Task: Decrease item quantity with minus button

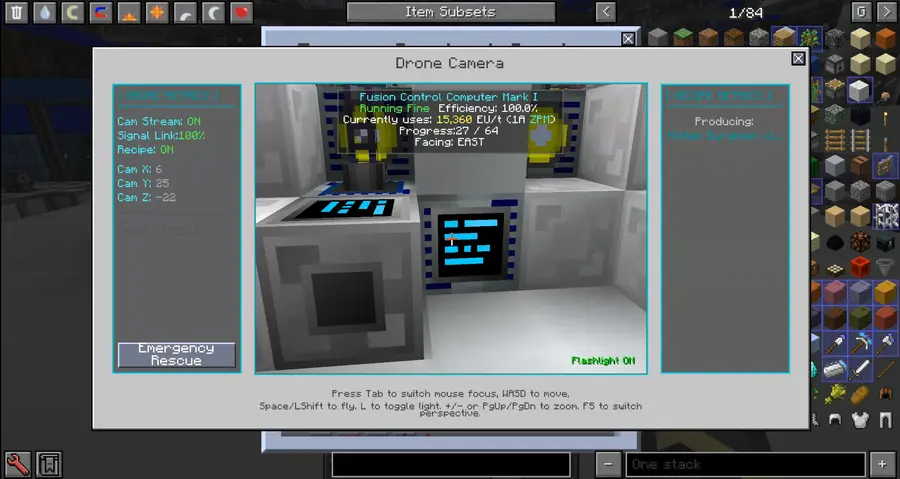Action: coord(608,465)
